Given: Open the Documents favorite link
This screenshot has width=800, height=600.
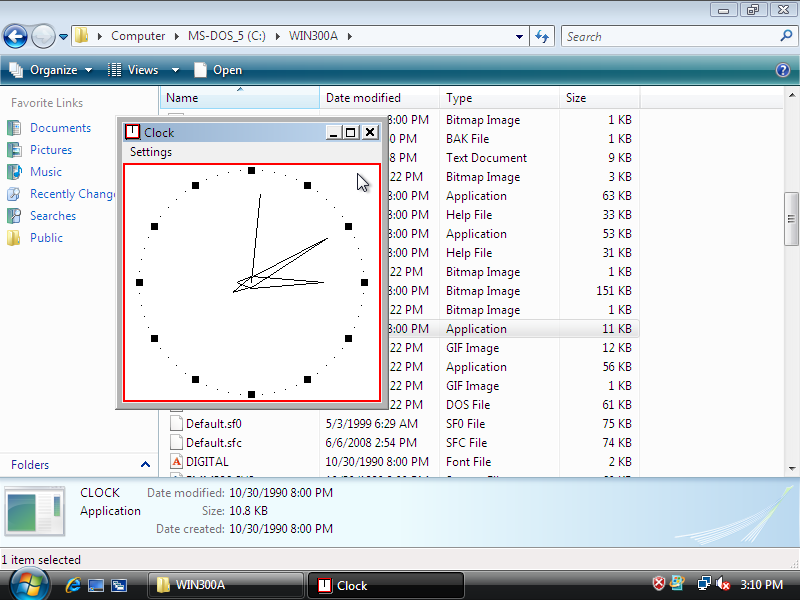Looking at the screenshot, I should click(60, 128).
